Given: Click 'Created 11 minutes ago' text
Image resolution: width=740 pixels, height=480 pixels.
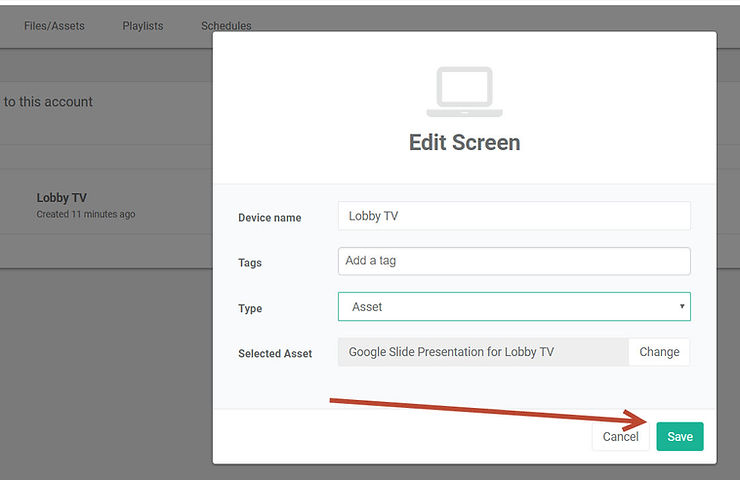Looking at the screenshot, I should (x=86, y=214).
